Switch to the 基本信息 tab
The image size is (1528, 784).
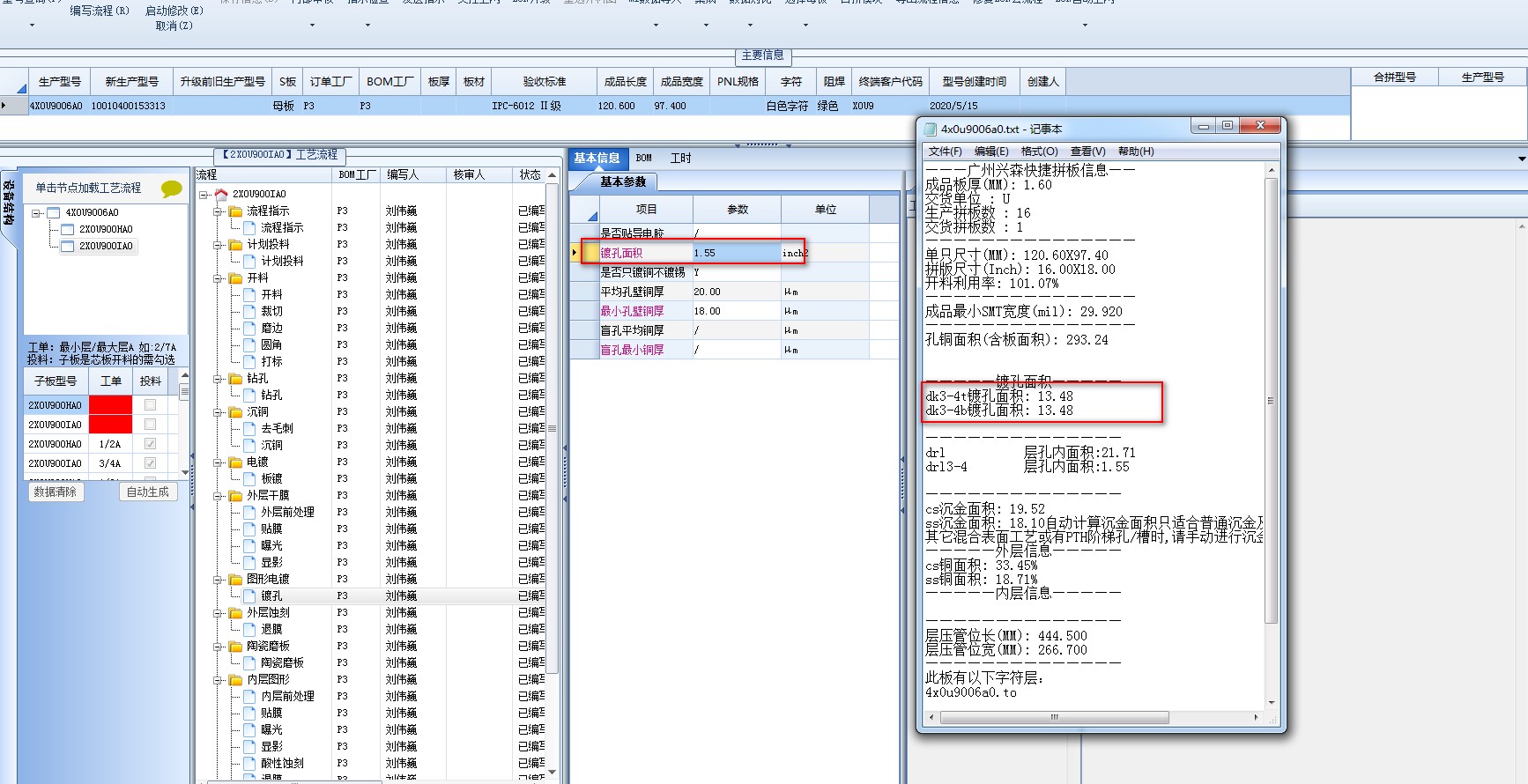tap(597, 158)
